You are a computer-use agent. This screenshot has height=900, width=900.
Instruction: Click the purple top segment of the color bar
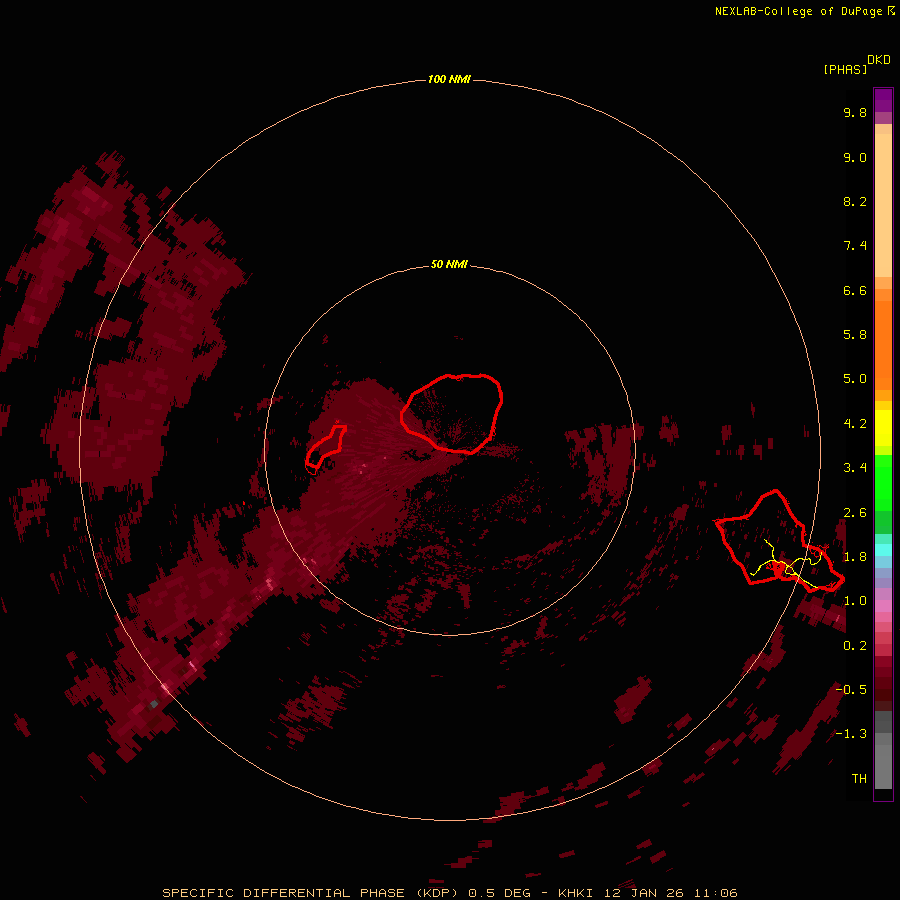click(883, 100)
